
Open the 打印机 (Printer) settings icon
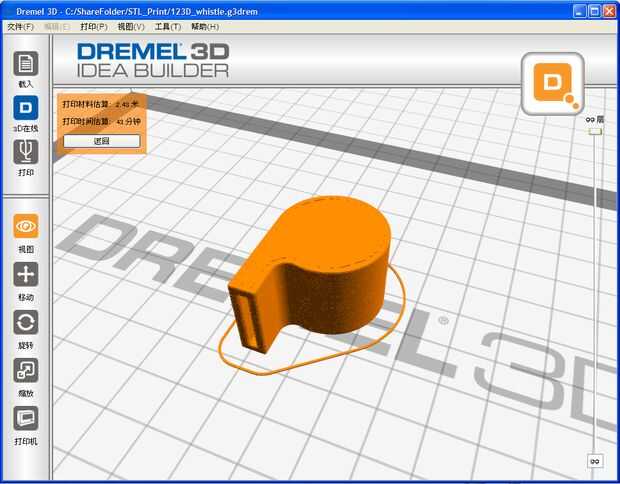[x=26, y=418]
